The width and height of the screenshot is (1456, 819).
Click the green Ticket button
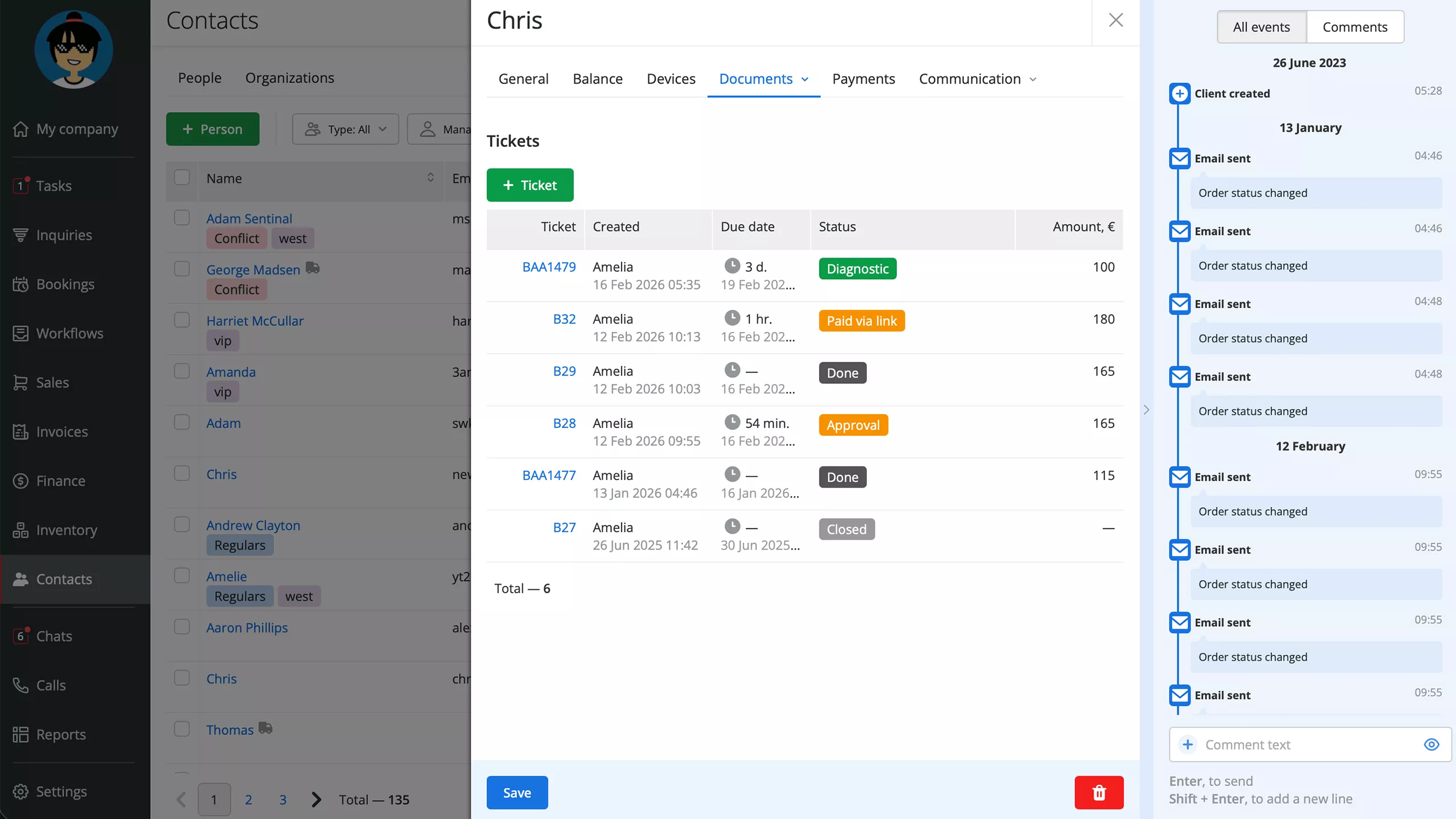(530, 185)
